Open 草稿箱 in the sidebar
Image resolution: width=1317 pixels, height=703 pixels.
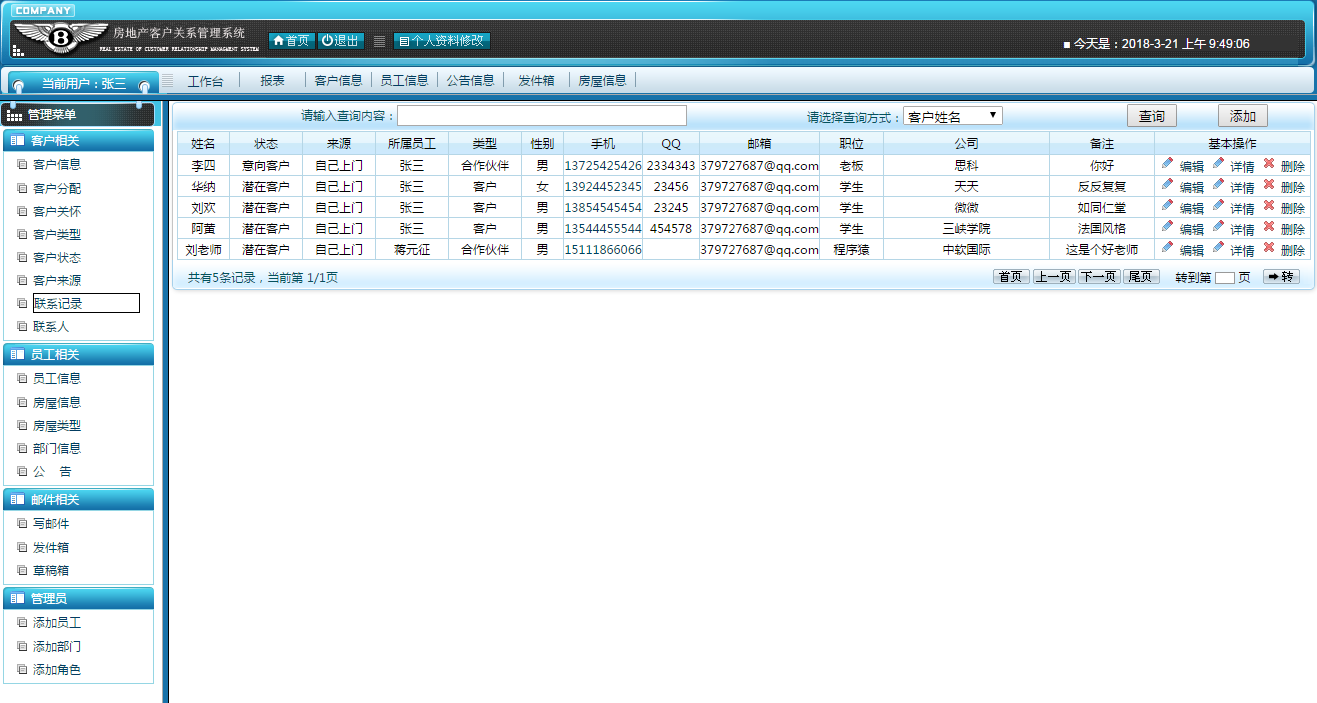(51, 570)
